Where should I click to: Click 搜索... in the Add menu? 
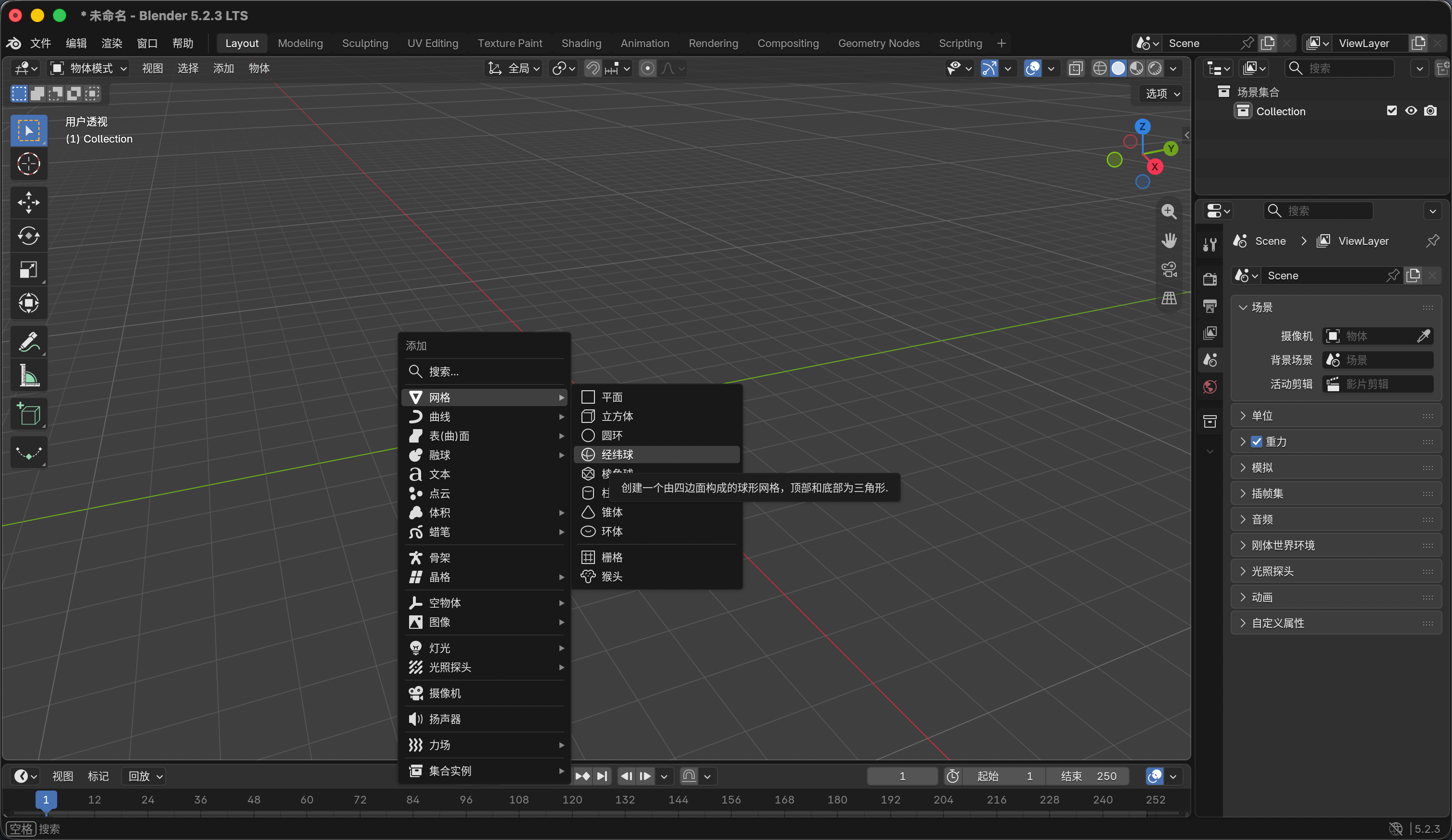[485, 372]
